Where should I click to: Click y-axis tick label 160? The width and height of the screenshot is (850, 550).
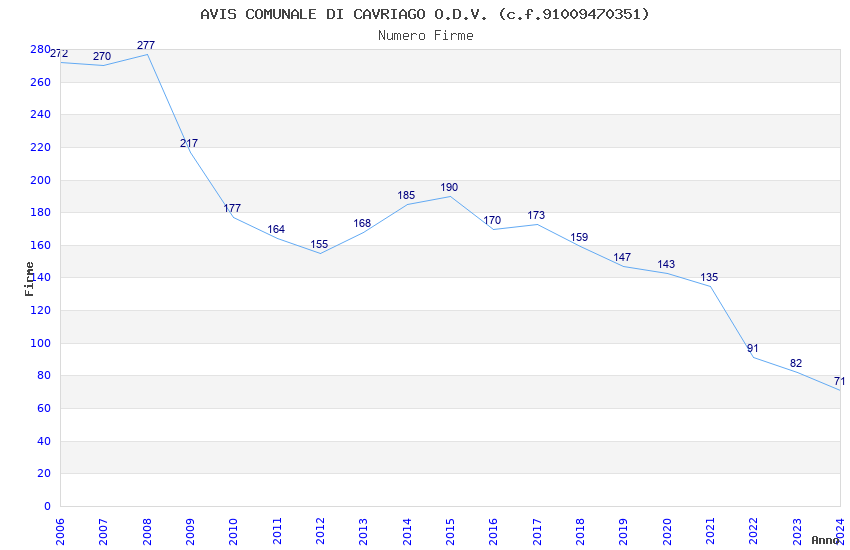(x=41, y=245)
